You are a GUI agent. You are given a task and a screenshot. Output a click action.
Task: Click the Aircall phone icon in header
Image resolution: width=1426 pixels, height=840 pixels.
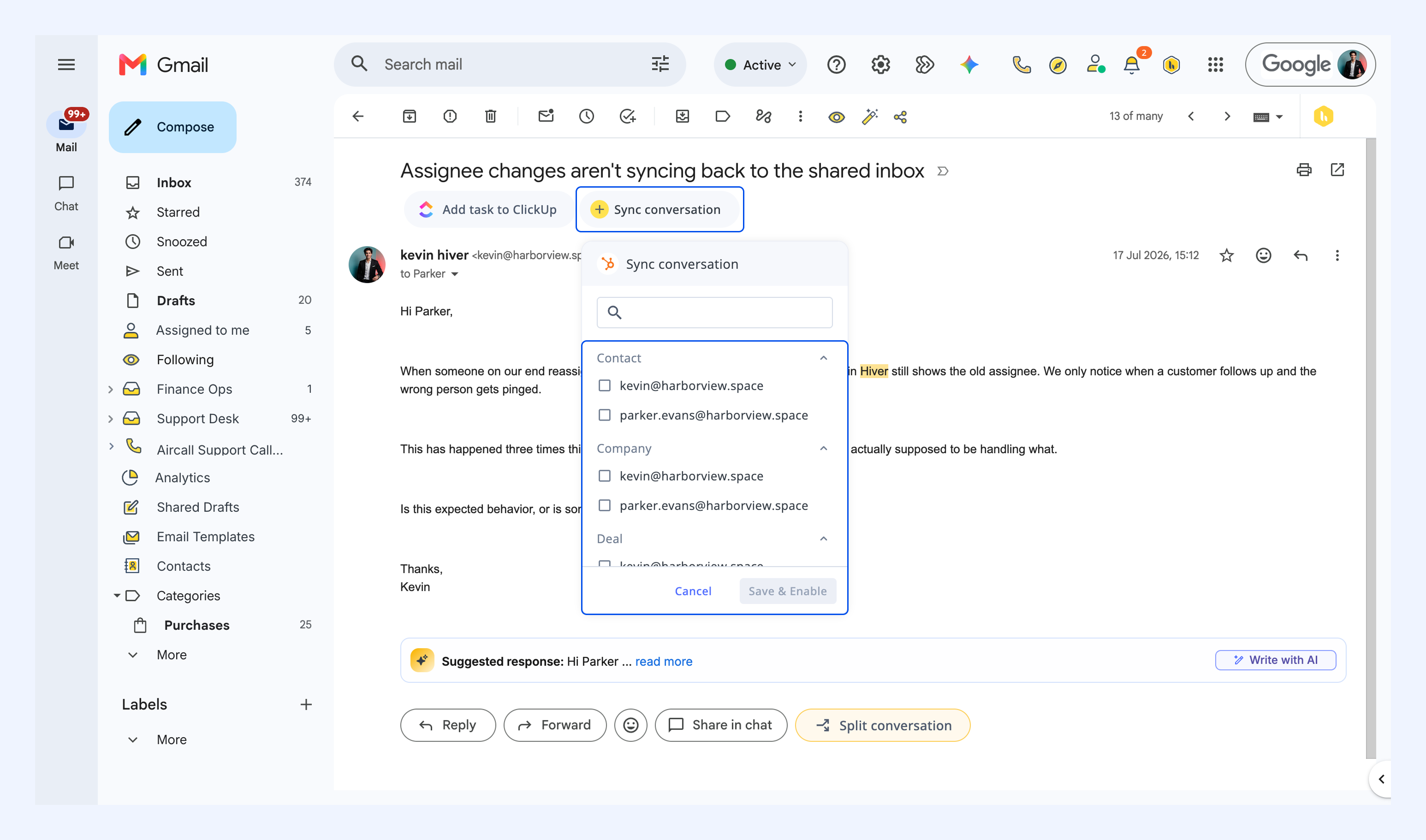click(x=1021, y=65)
